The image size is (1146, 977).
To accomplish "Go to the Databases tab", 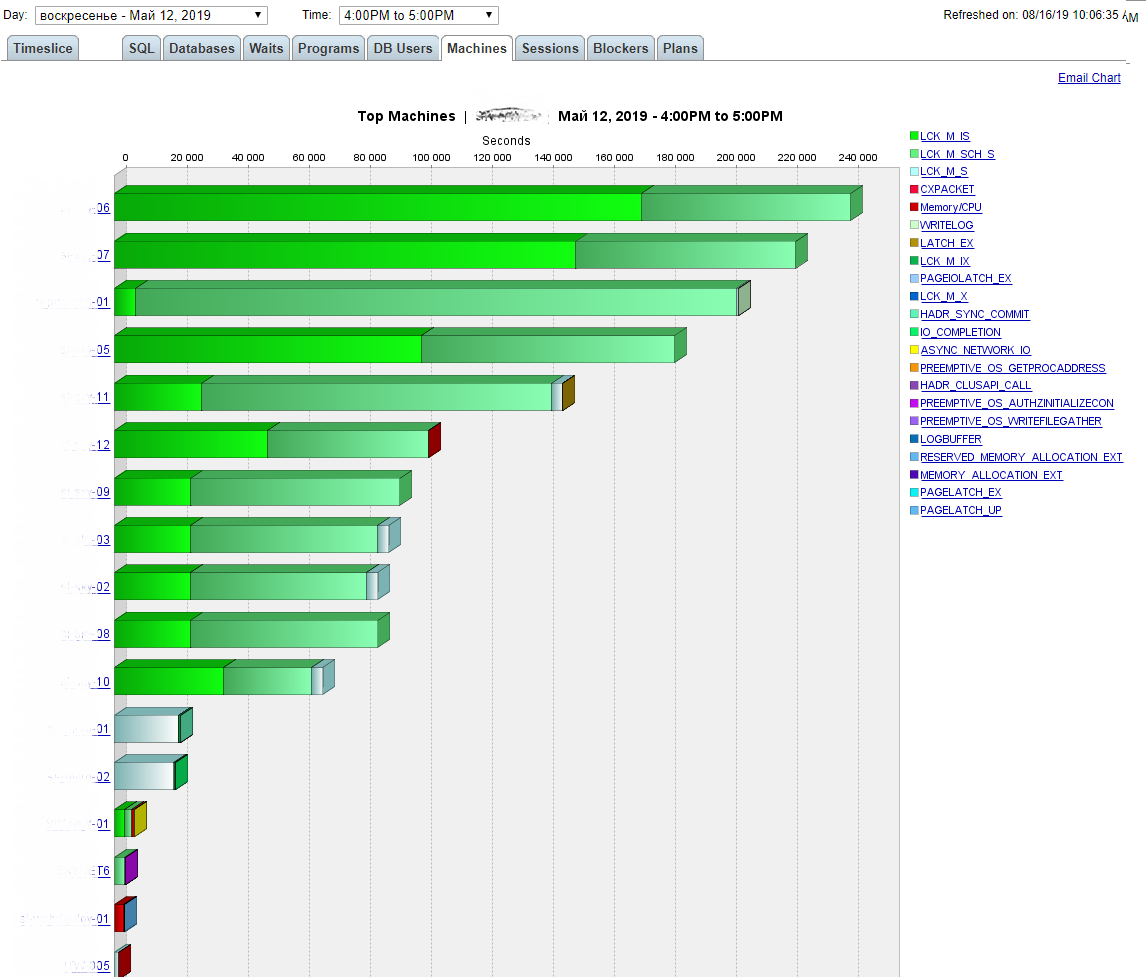I will [202, 48].
